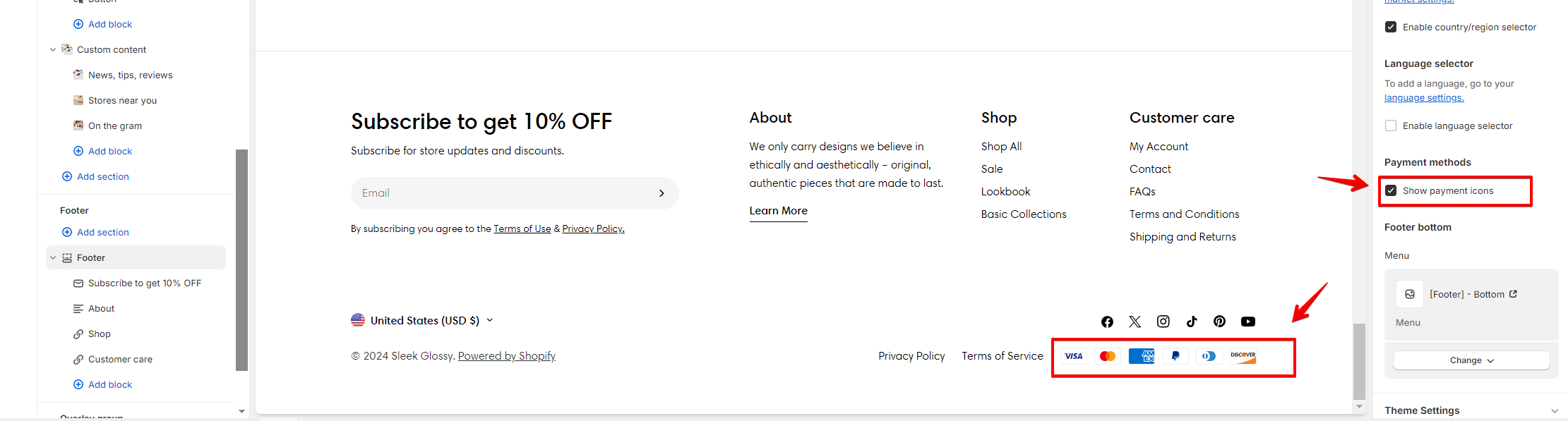
Task: Click the sidebar vertical scrollbar
Action: pos(241,260)
